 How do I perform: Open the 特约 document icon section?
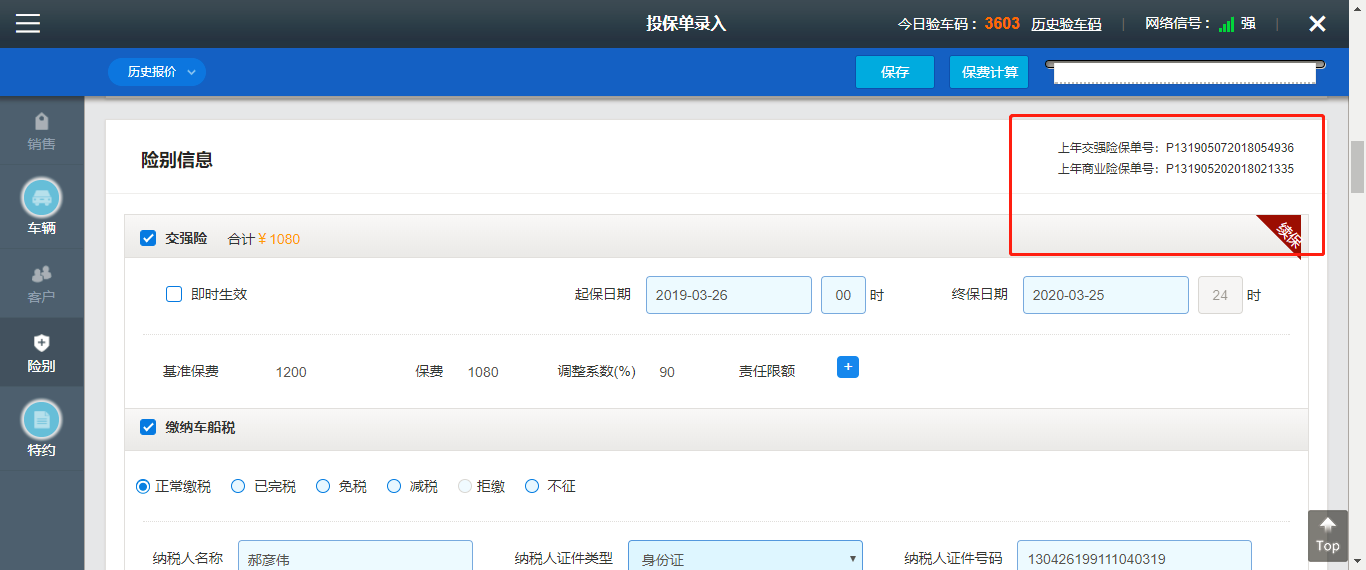point(41,420)
